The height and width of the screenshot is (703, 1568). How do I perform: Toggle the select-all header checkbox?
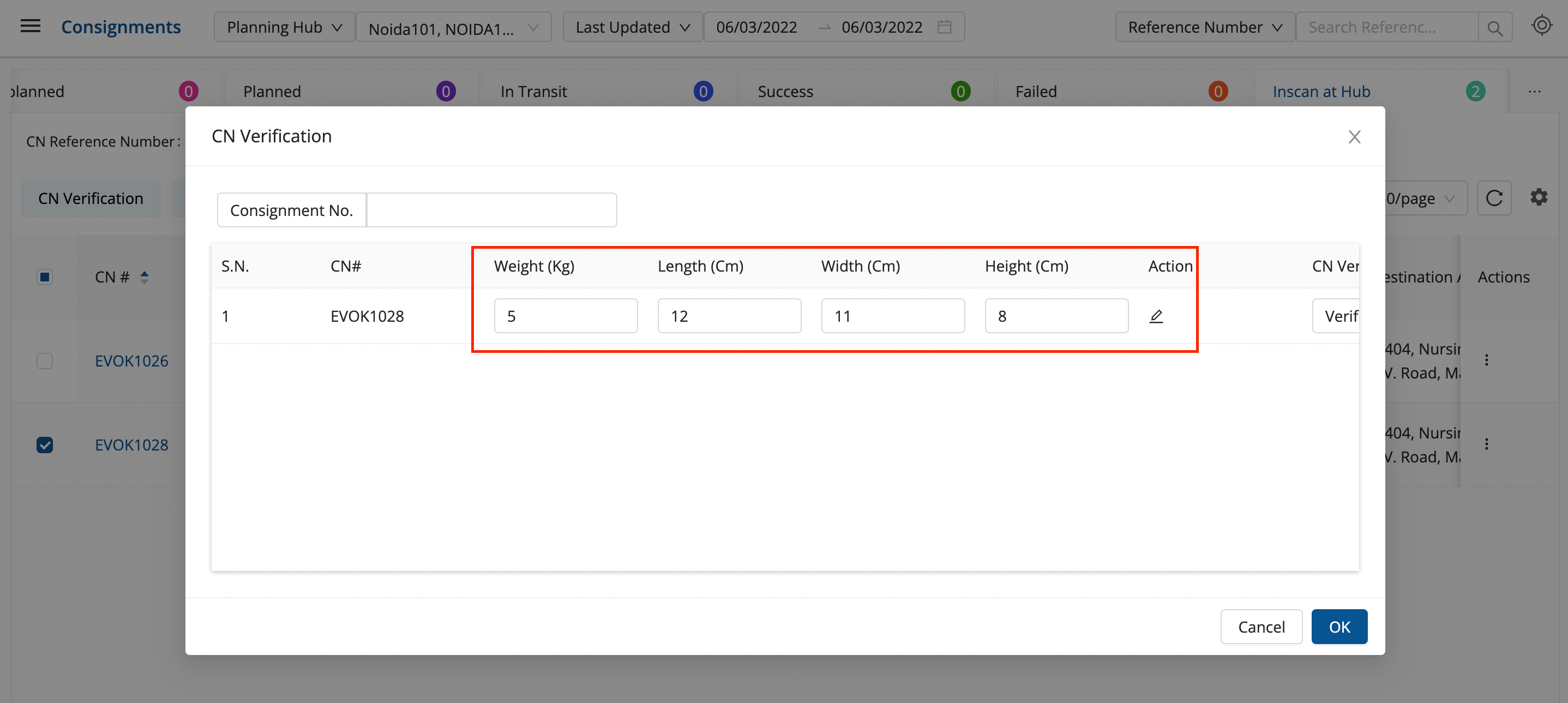(x=44, y=278)
